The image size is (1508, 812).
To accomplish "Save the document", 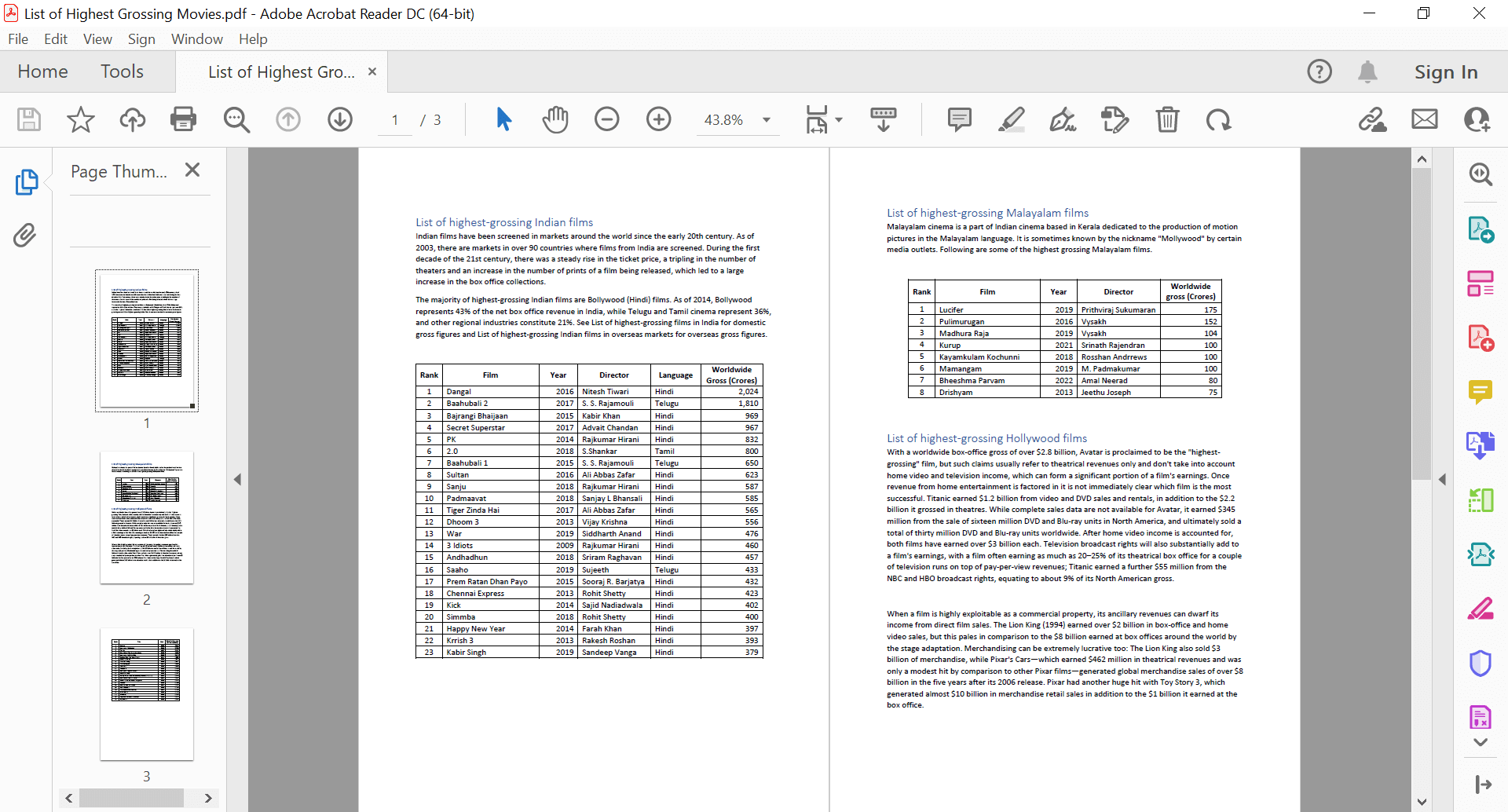I will tap(28, 119).
